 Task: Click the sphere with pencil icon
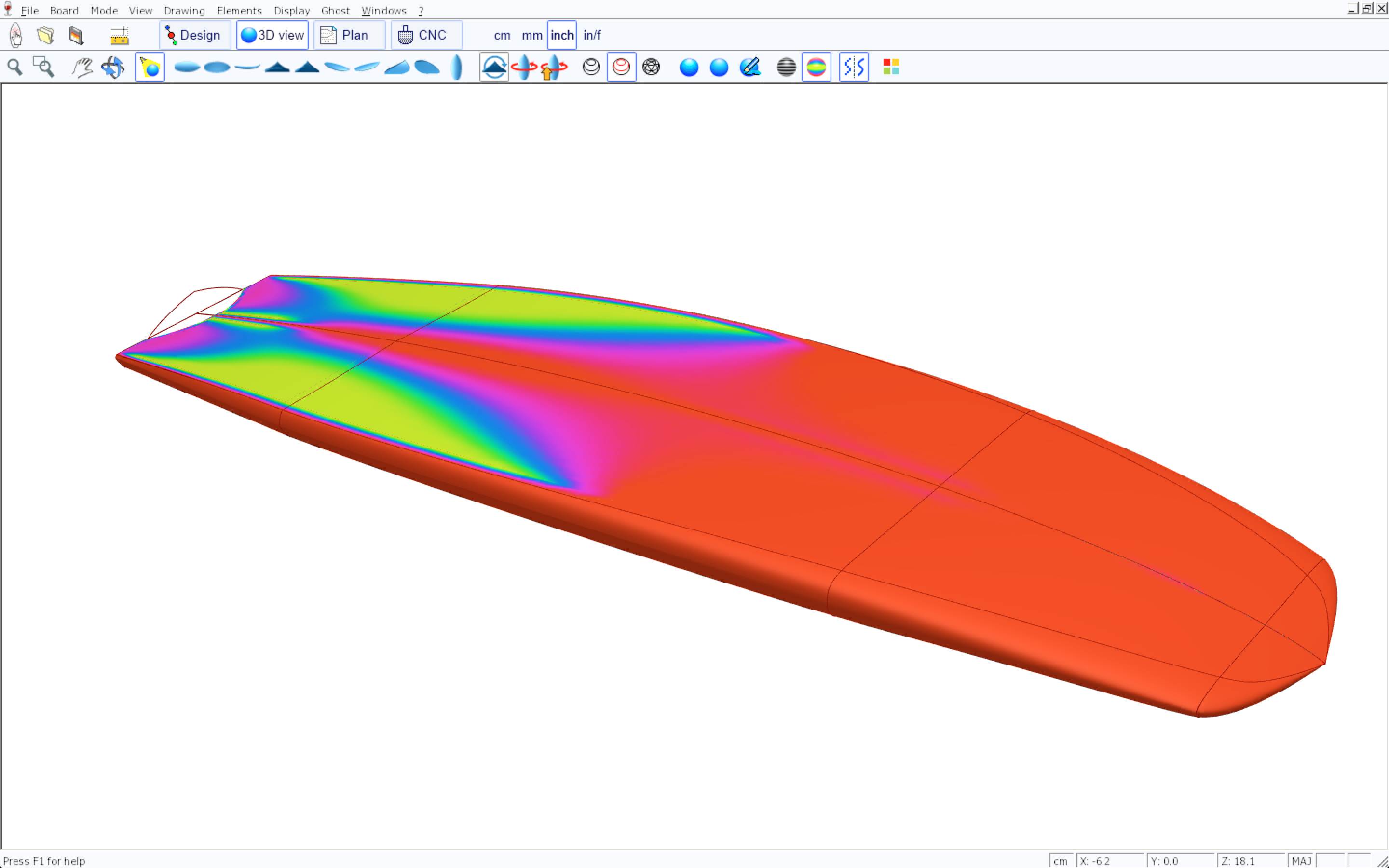749,67
